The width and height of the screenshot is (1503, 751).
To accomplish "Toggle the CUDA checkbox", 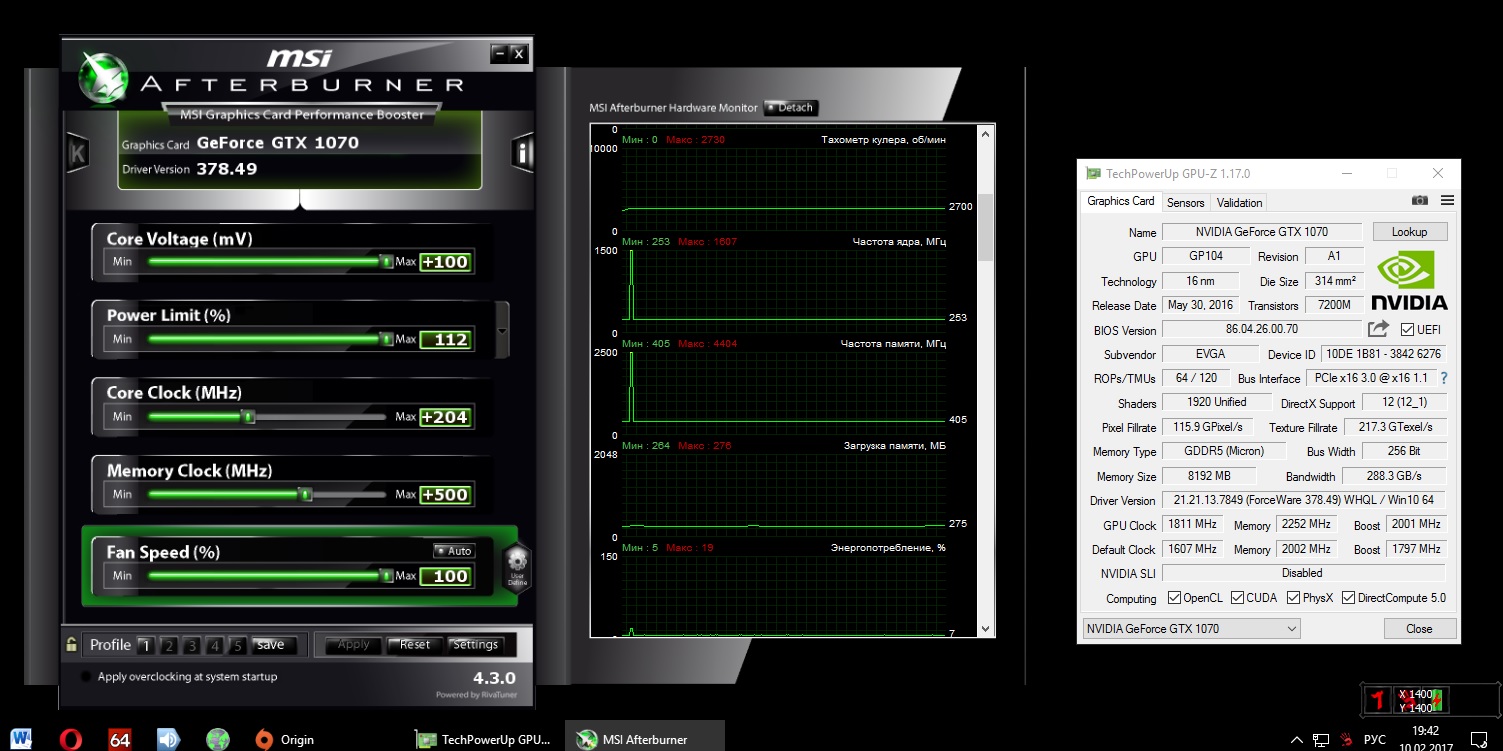I will click(1238, 598).
